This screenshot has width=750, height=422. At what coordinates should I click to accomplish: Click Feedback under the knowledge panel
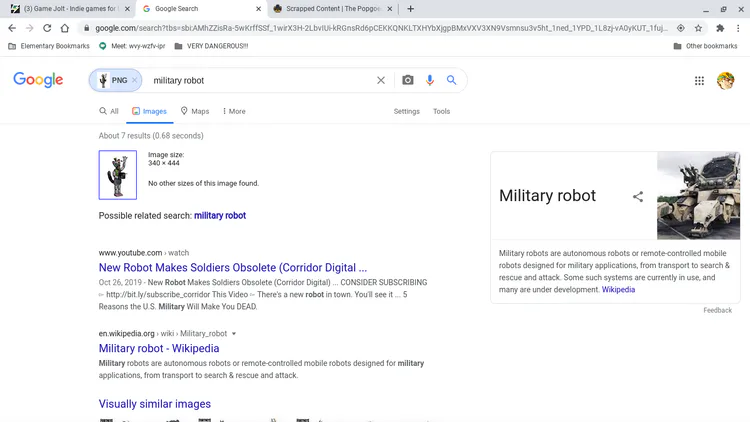(717, 310)
